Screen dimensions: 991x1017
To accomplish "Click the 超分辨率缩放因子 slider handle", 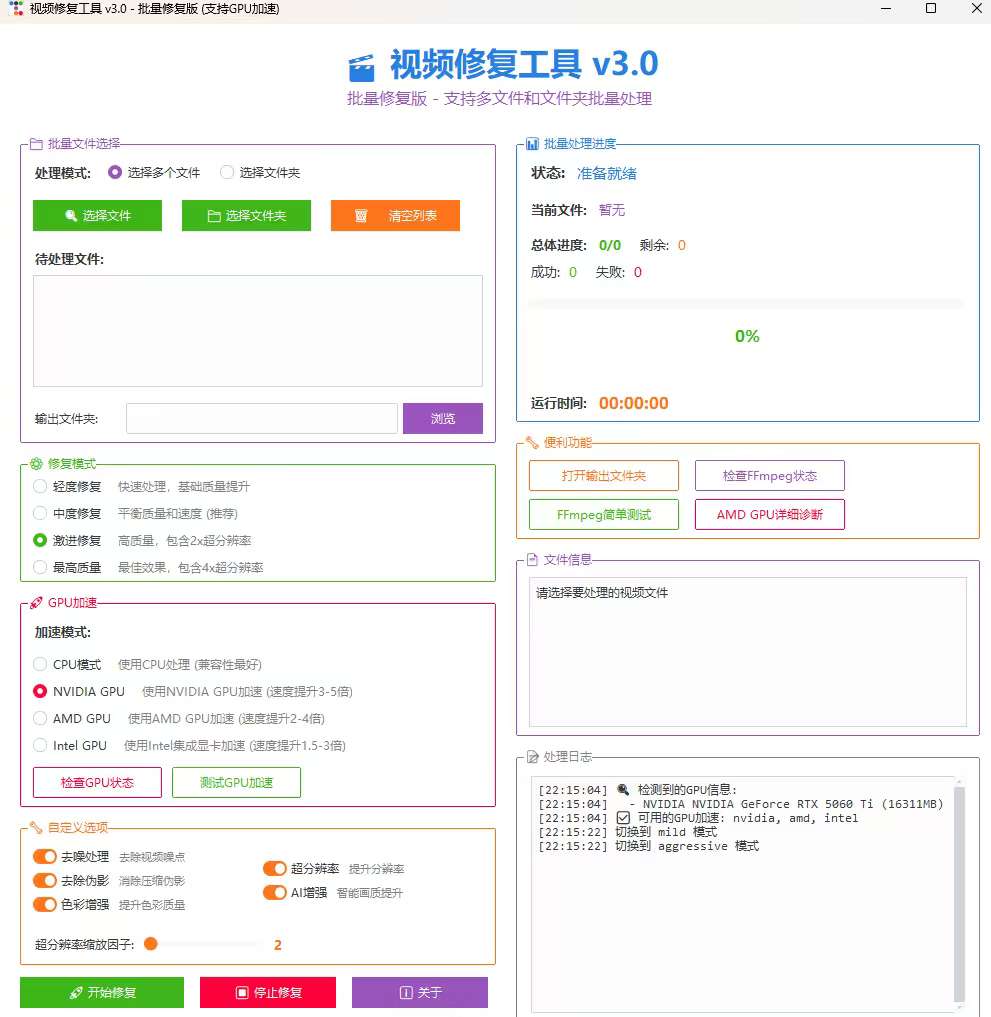I will point(151,944).
